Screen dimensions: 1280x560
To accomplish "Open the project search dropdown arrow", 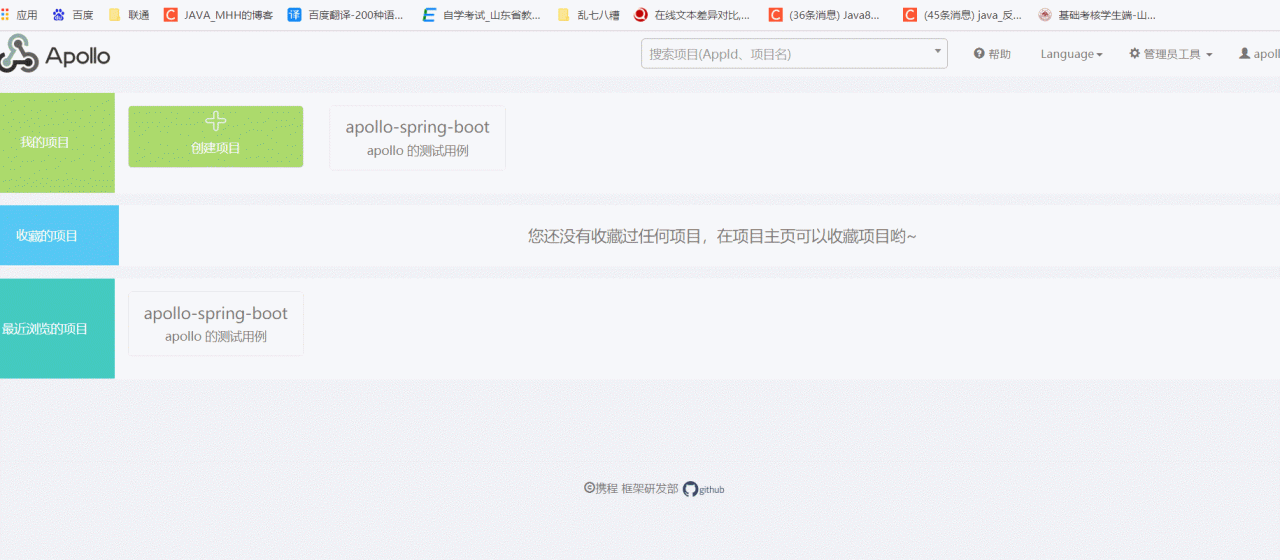I will [937, 50].
